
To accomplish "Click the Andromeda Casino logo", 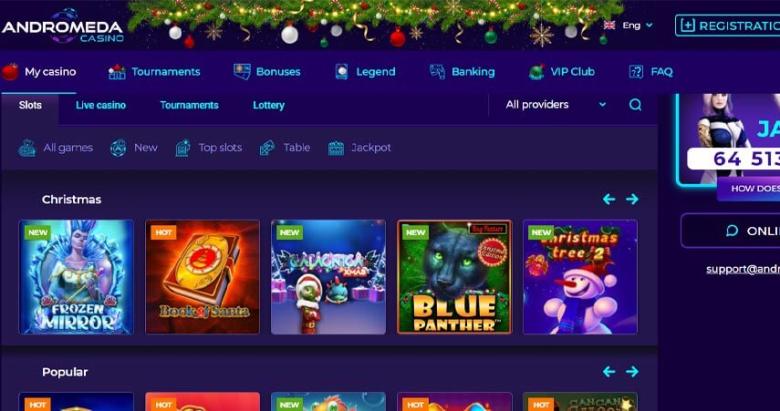I will coord(63,26).
